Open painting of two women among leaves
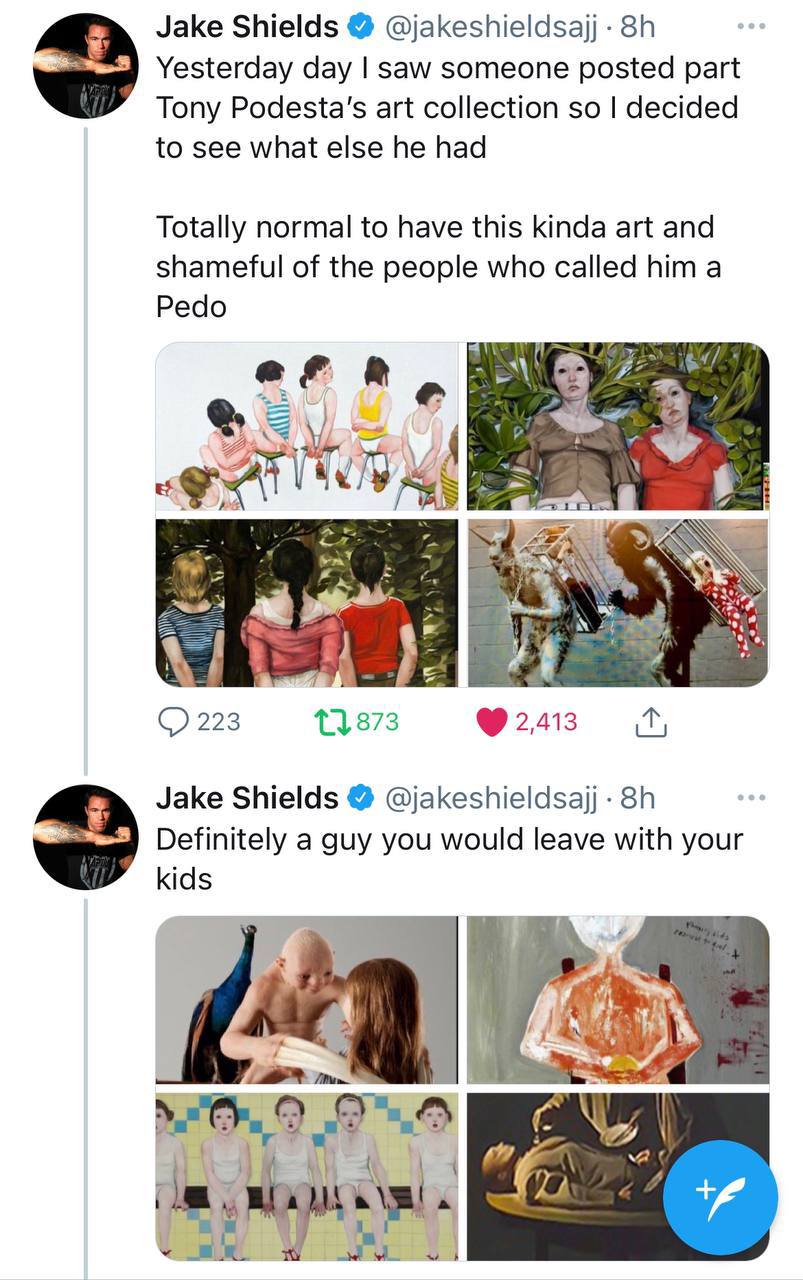This screenshot has height=1280, width=803. pos(618,427)
